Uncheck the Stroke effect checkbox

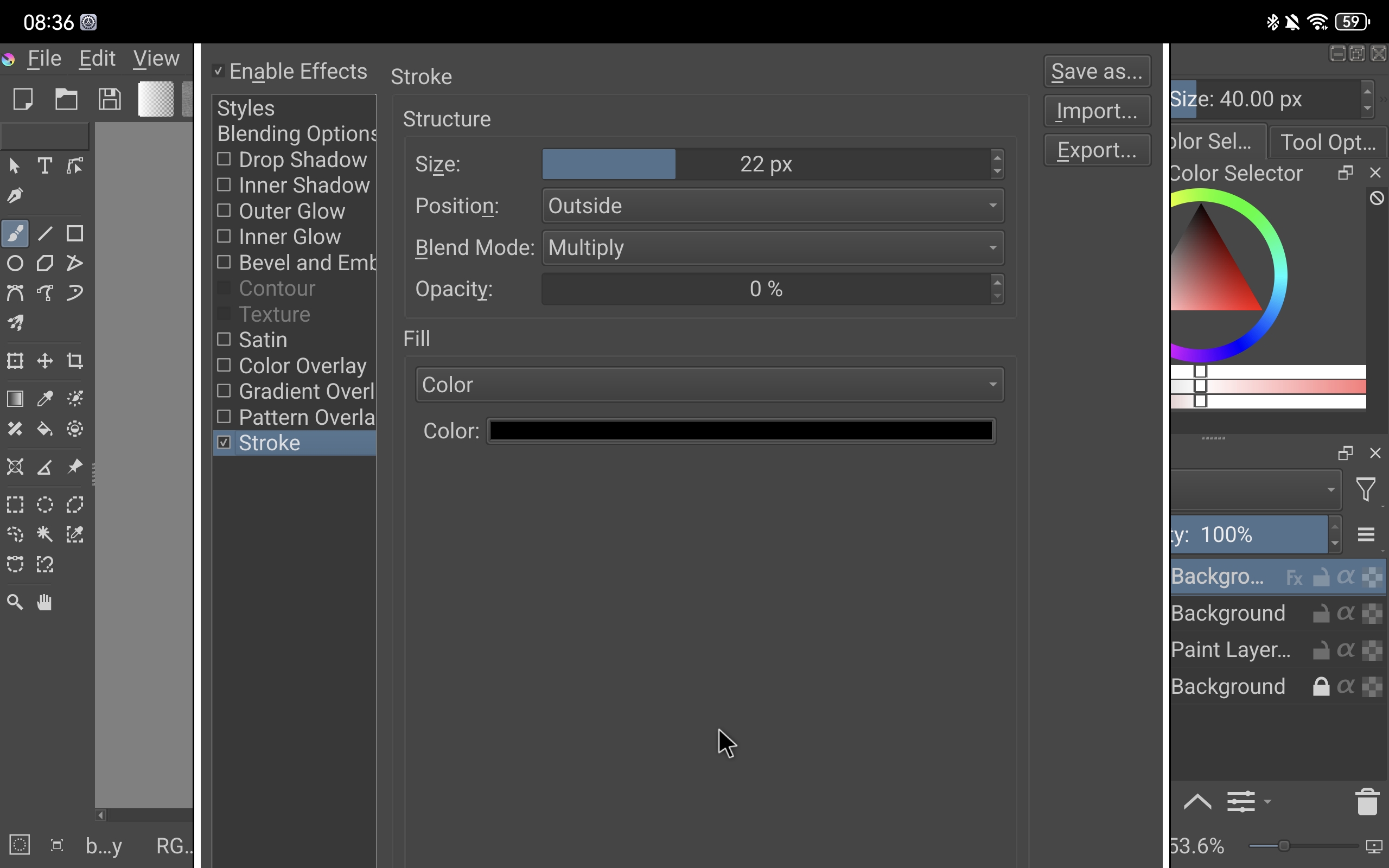224,443
